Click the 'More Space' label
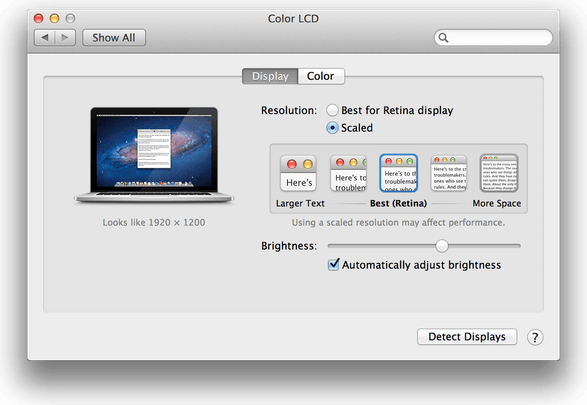587x405 pixels. (497, 203)
